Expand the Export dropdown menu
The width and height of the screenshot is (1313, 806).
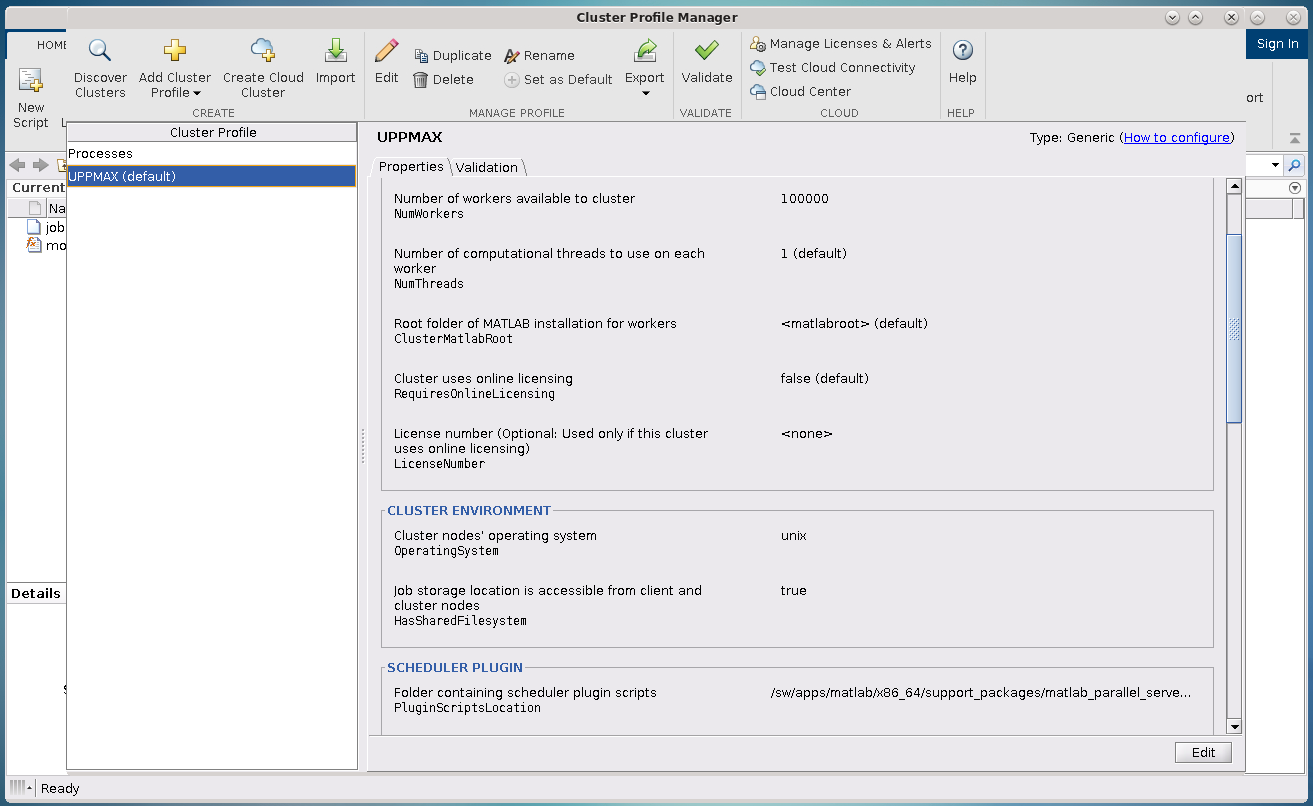point(645,93)
